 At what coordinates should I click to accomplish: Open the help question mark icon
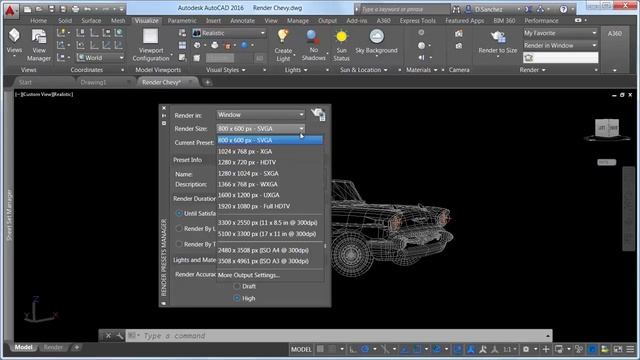click(x=563, y=9)
